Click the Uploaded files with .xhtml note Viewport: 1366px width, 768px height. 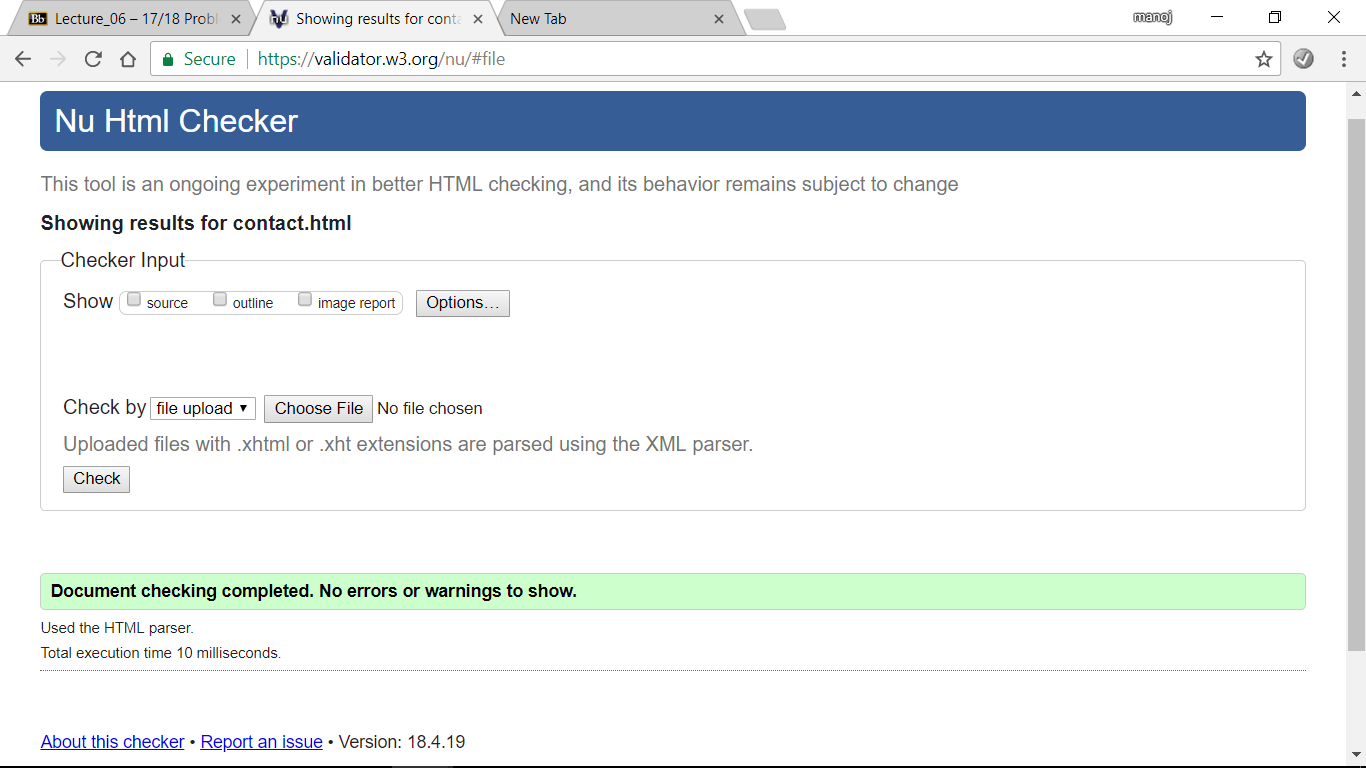[x=408, y=444]
